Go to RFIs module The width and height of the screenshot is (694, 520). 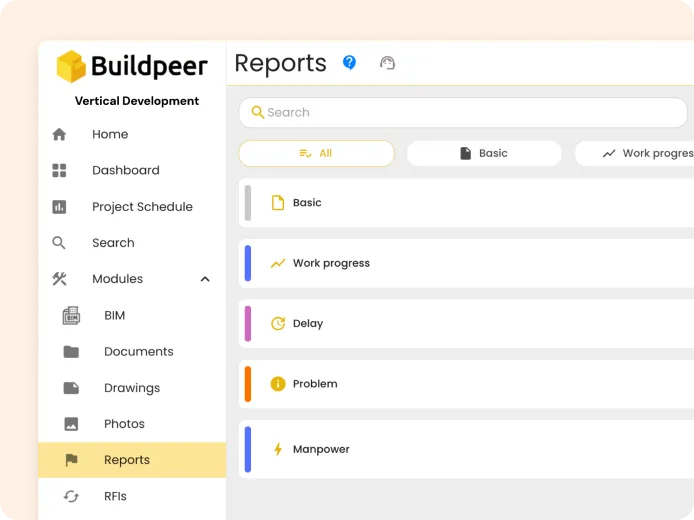pos(132,496)
